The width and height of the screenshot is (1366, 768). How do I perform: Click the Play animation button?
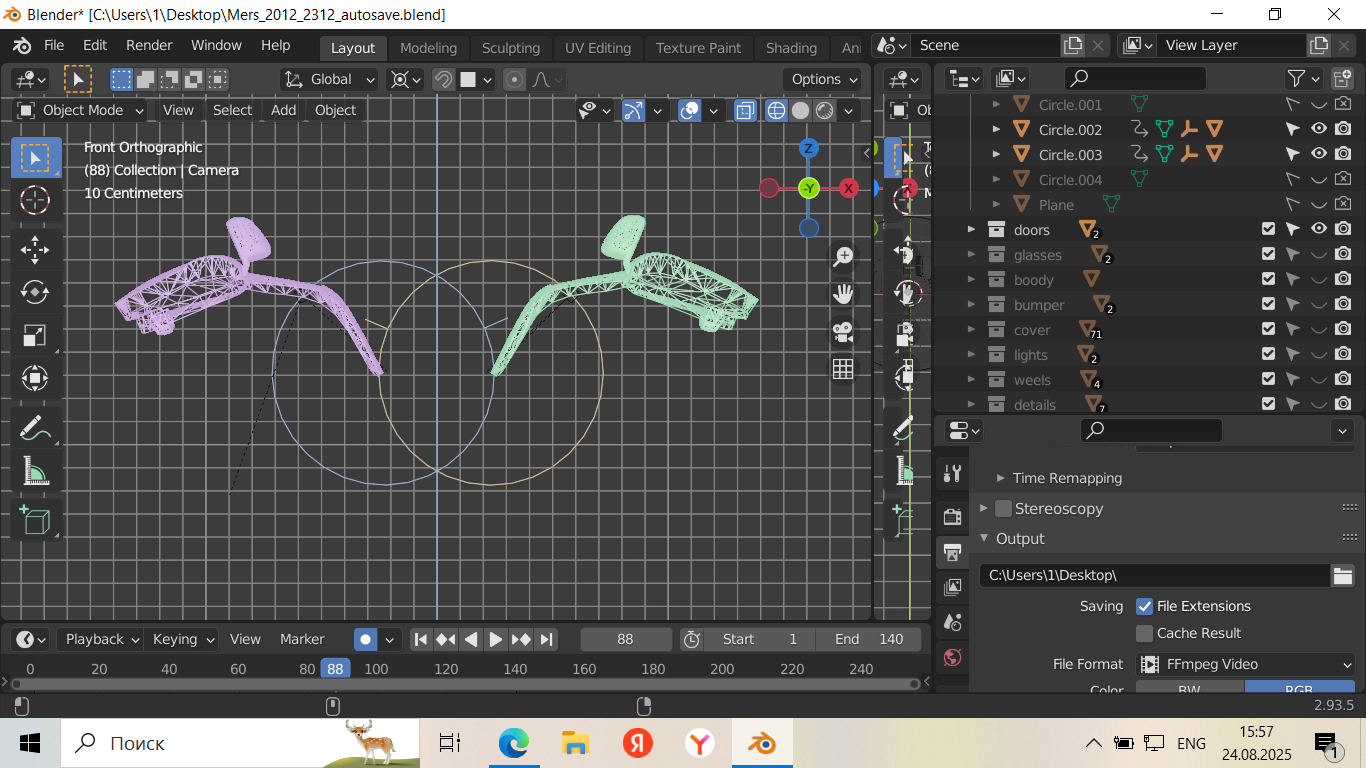click(496, 639)
